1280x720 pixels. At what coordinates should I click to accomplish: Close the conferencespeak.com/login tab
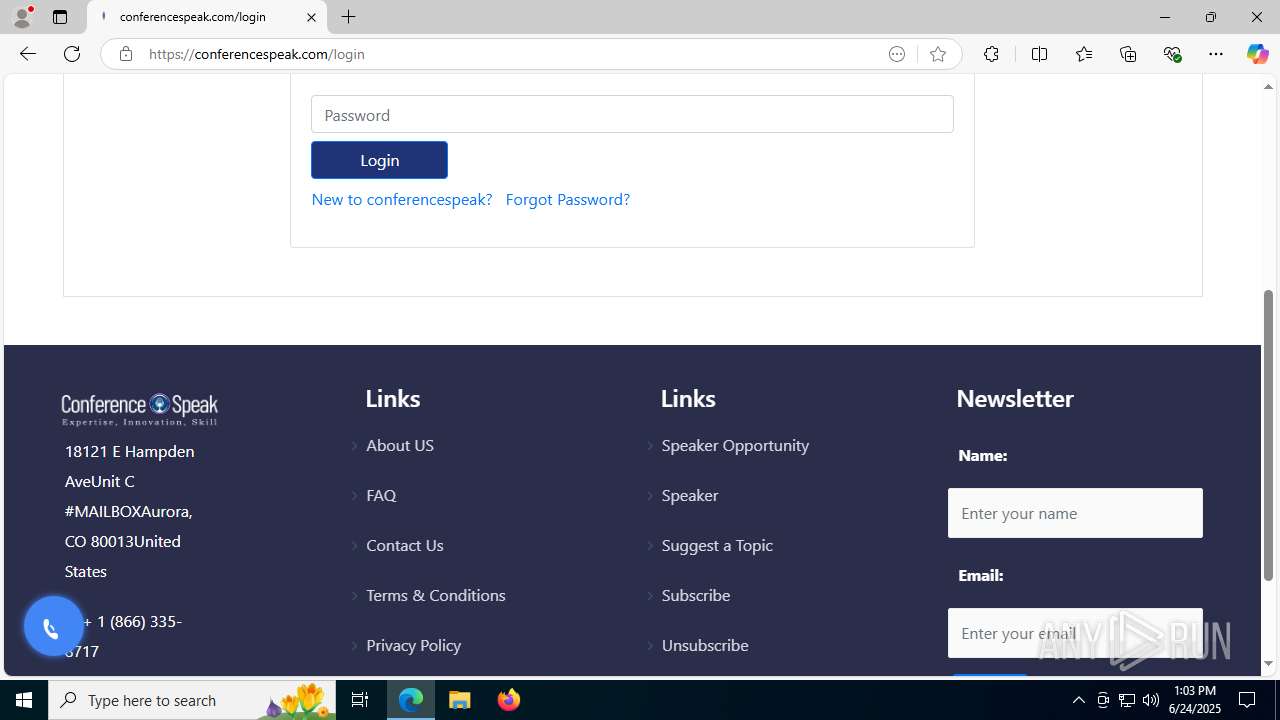pyautogui.click(x=311, y=17)
